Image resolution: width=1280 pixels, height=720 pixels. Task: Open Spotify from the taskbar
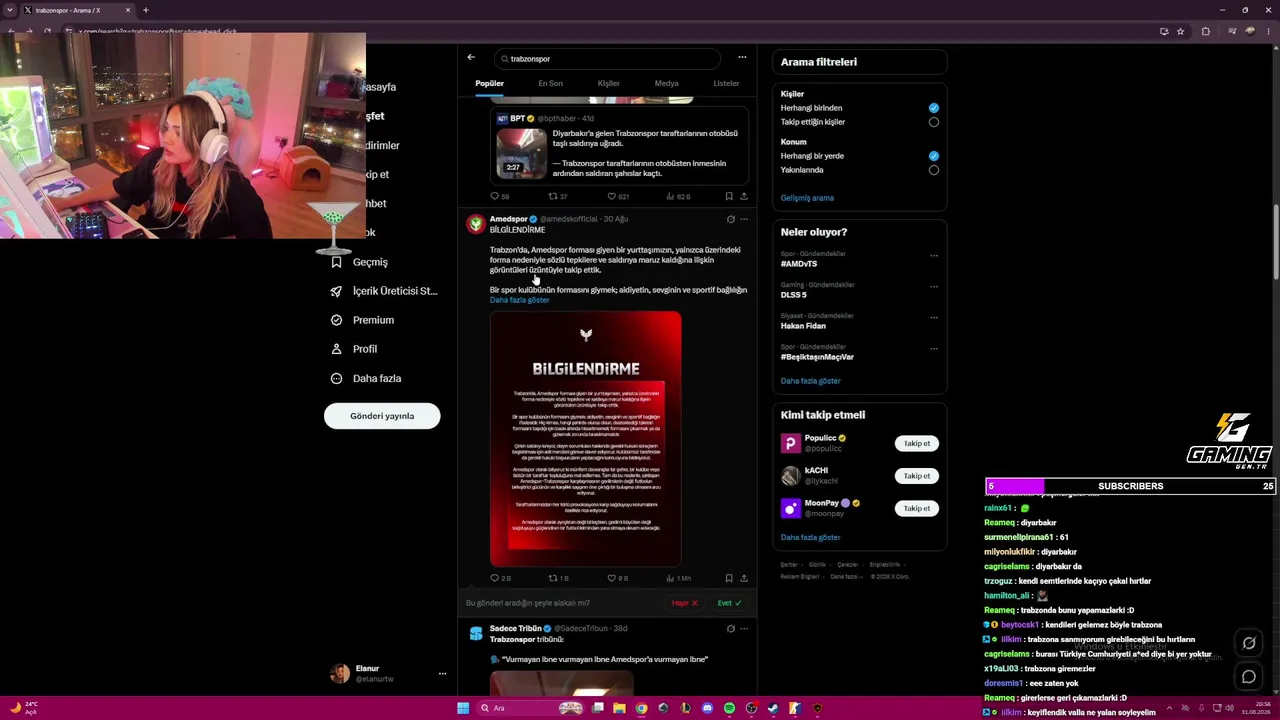(729, 708)
